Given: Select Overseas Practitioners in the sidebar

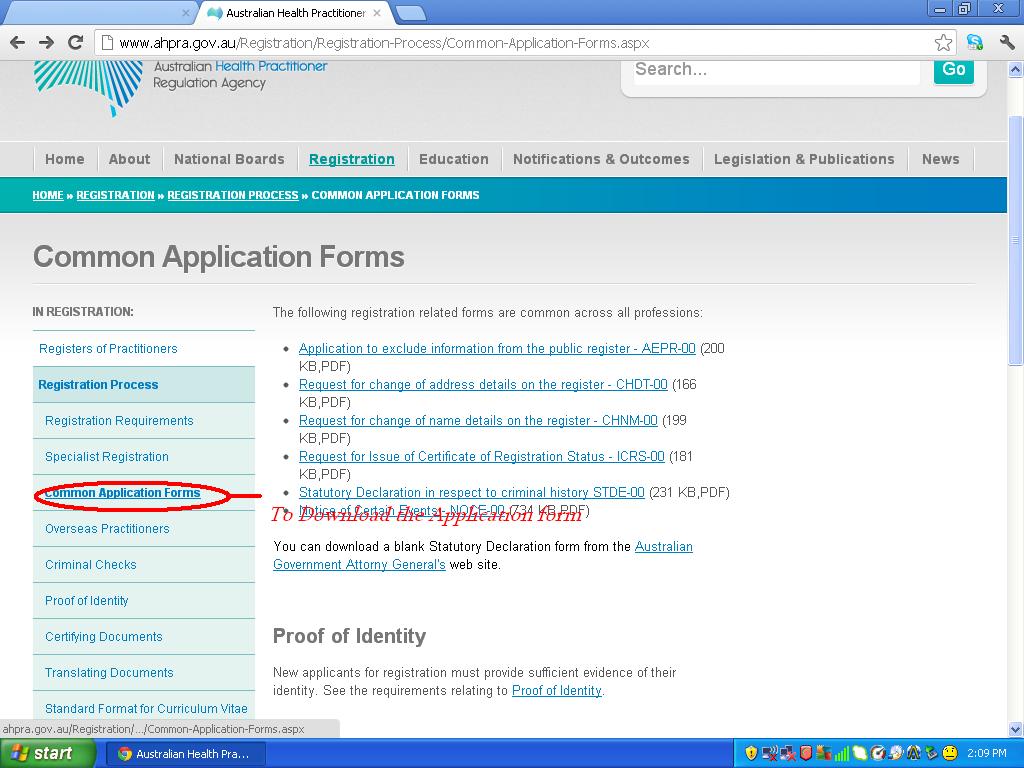Looking at the screenshot, I should coord(105,528).
